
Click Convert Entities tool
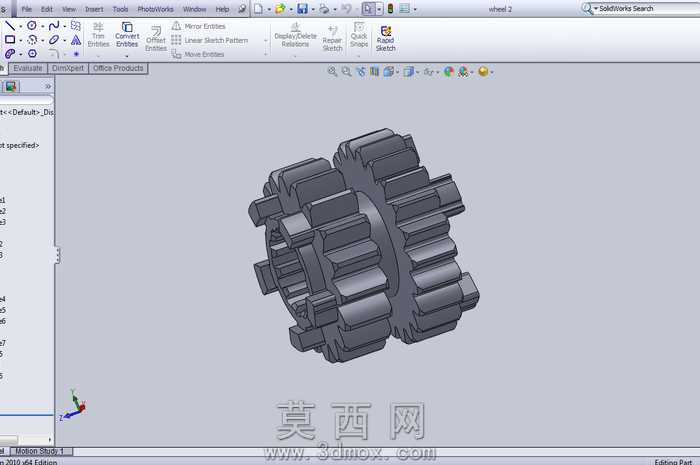127,35
